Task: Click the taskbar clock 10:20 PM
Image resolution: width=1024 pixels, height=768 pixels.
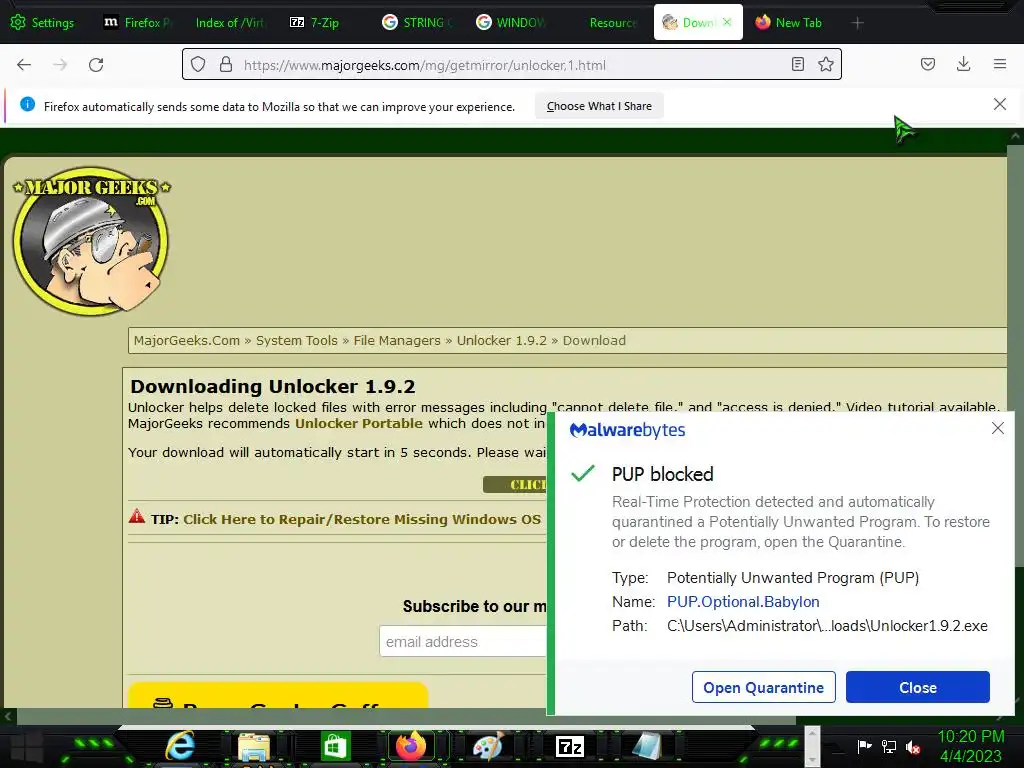Action: [x=970, y=737]
